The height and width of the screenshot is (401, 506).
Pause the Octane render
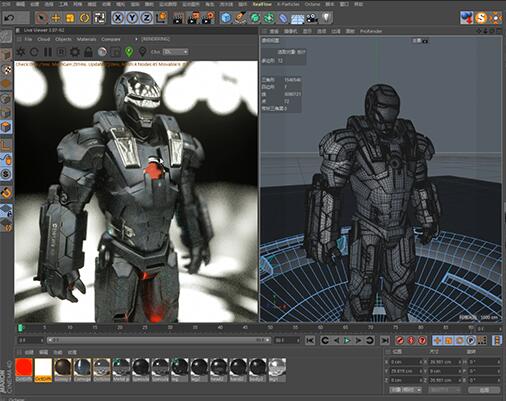(48, 52)
